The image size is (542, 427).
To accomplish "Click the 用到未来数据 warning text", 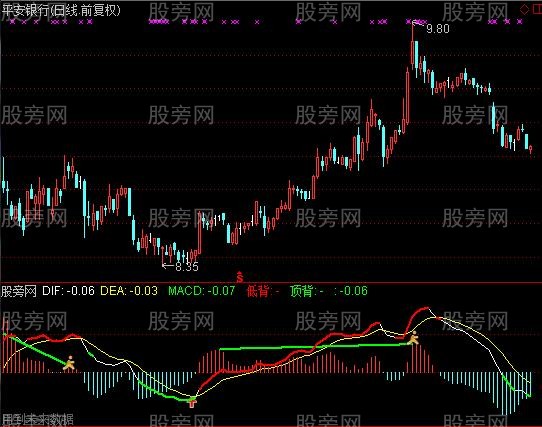I will [37, 419].
